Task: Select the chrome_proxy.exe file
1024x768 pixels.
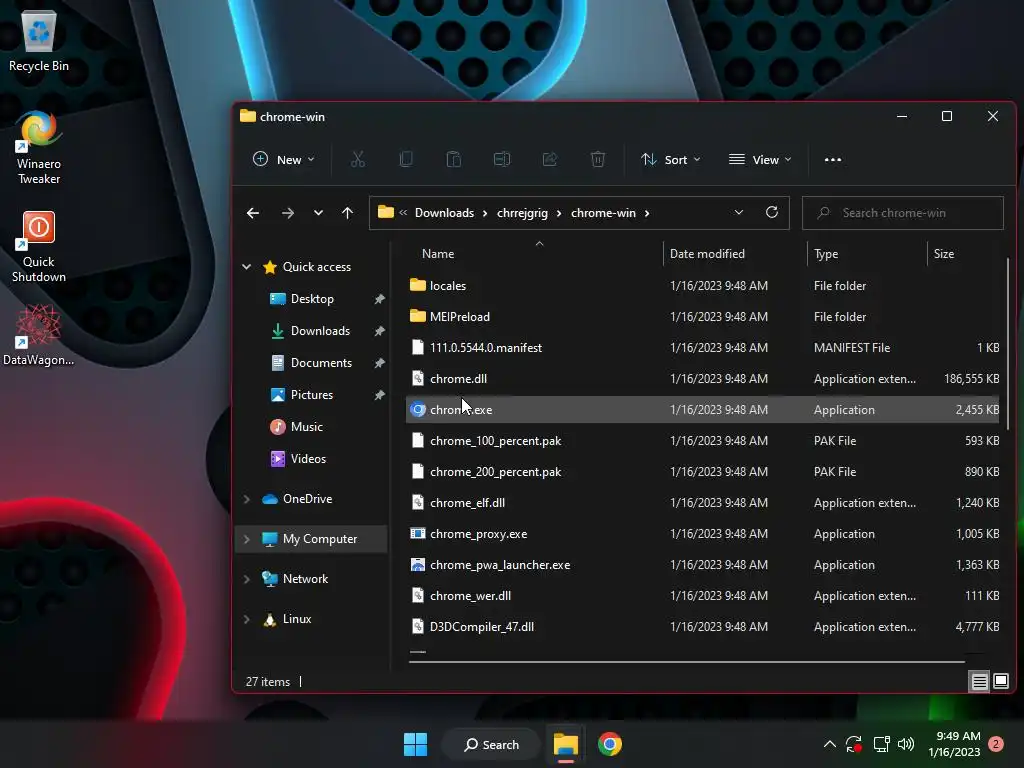Action: coord(703,534)
